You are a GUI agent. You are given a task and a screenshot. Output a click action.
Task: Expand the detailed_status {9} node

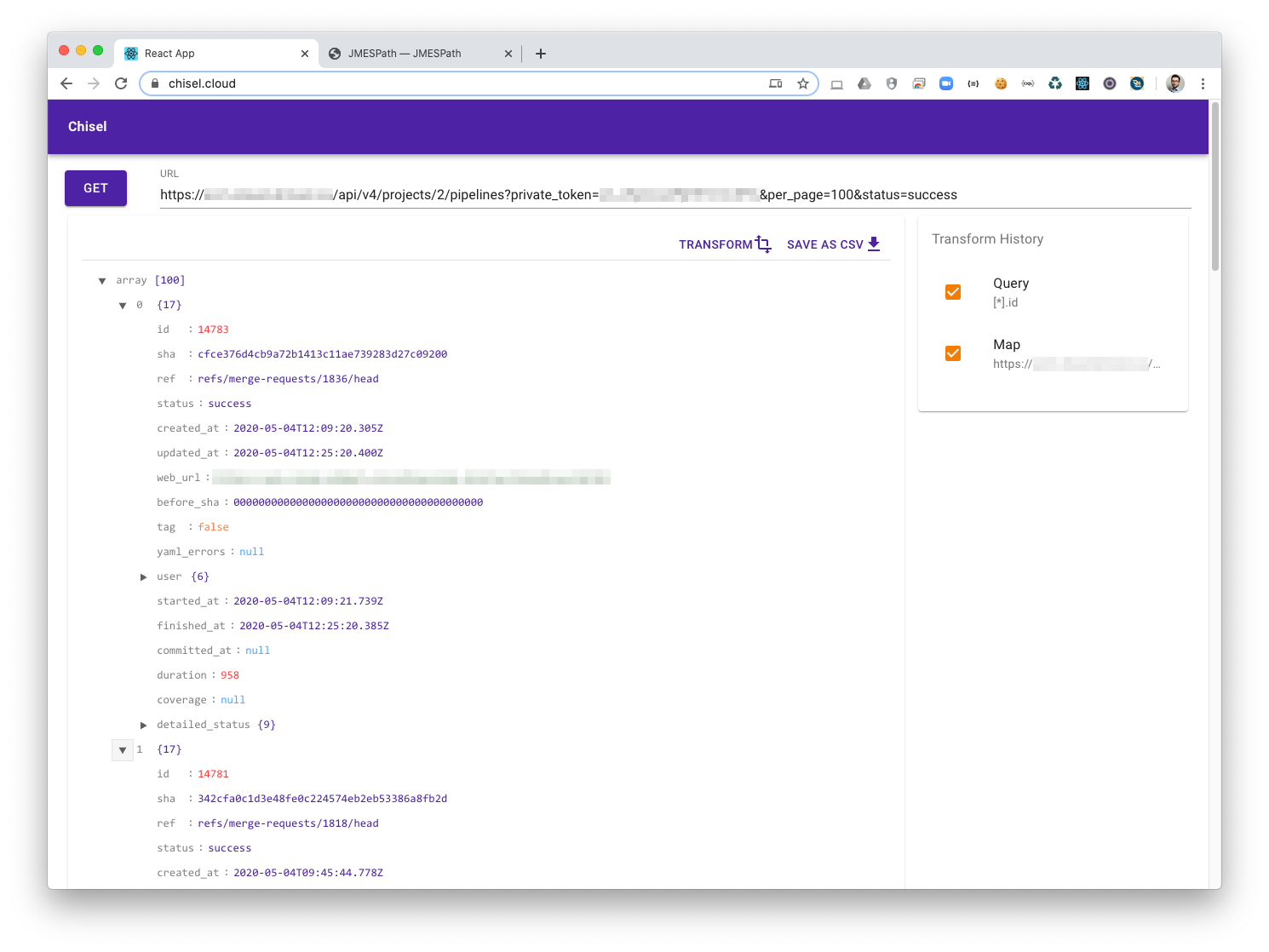[143, 725]
